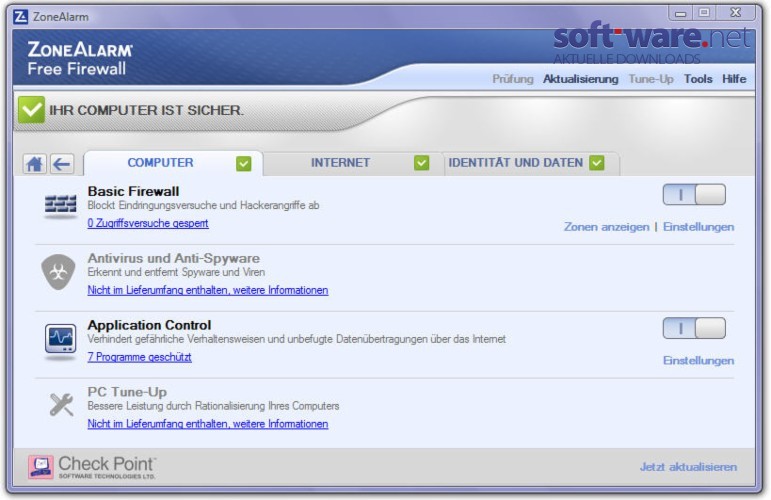
Task: Click 'IHR COMPUTER IST SICHER.' status text
Action: coord(146,110)
